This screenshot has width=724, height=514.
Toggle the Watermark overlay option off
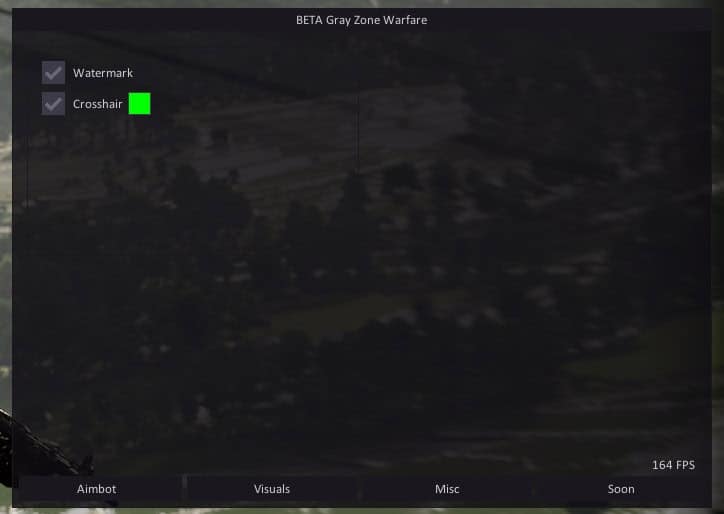[x=53, y=73]
